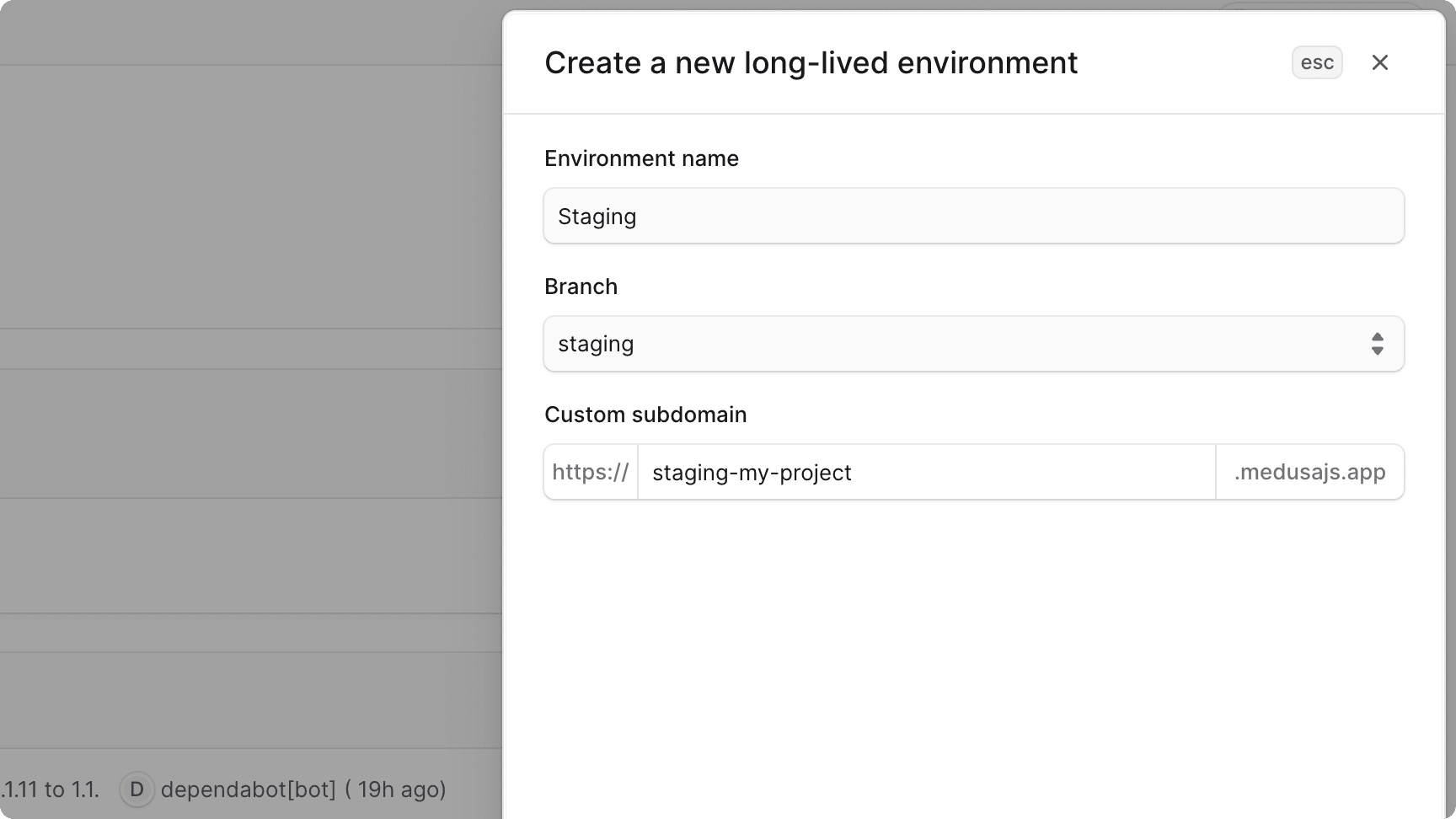
Task: Click the Custom subdomain label
Action: point(645,415)
